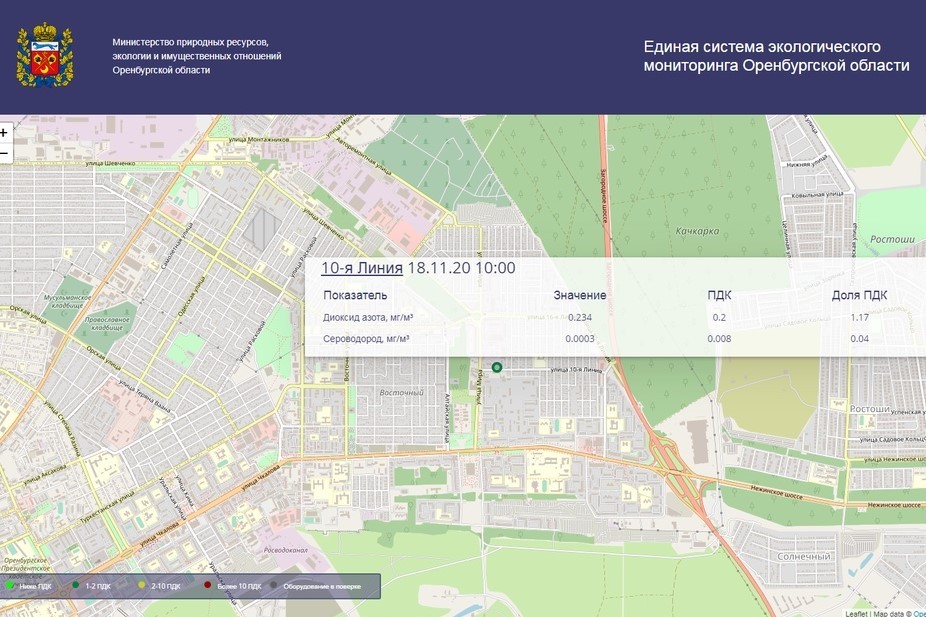
Task: Click the улица 10-я Линия street label
Action: (576, 370)
